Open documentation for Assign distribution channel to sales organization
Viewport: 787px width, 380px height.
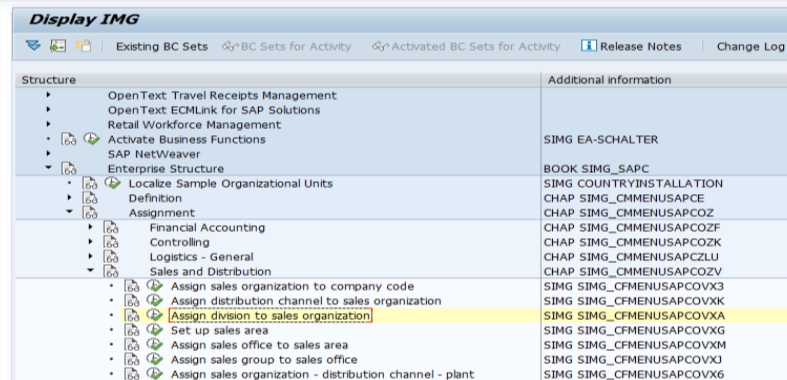(x=132, y=301)
